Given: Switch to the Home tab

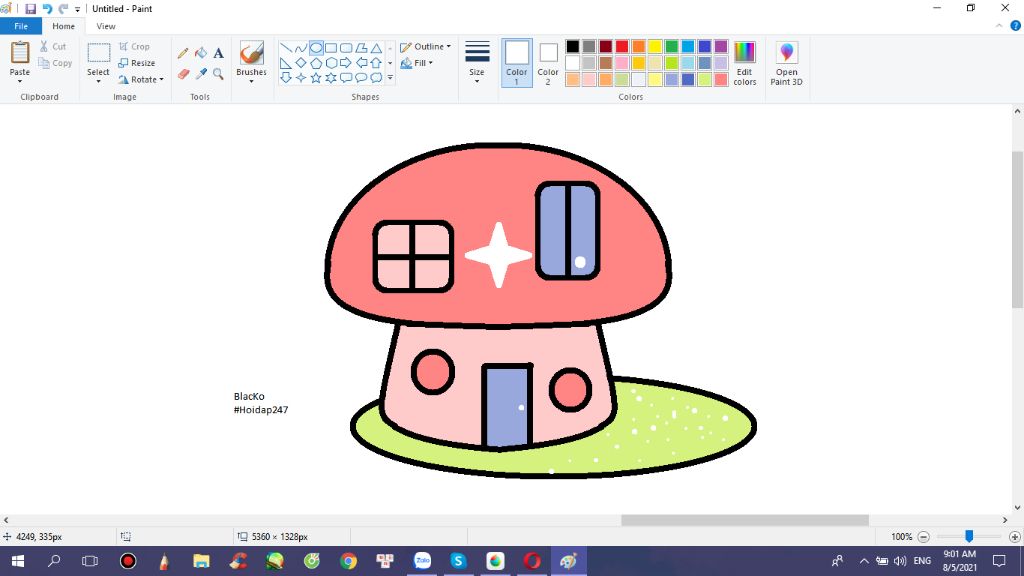Looking at the screenshot, I should tap(63, 26).
